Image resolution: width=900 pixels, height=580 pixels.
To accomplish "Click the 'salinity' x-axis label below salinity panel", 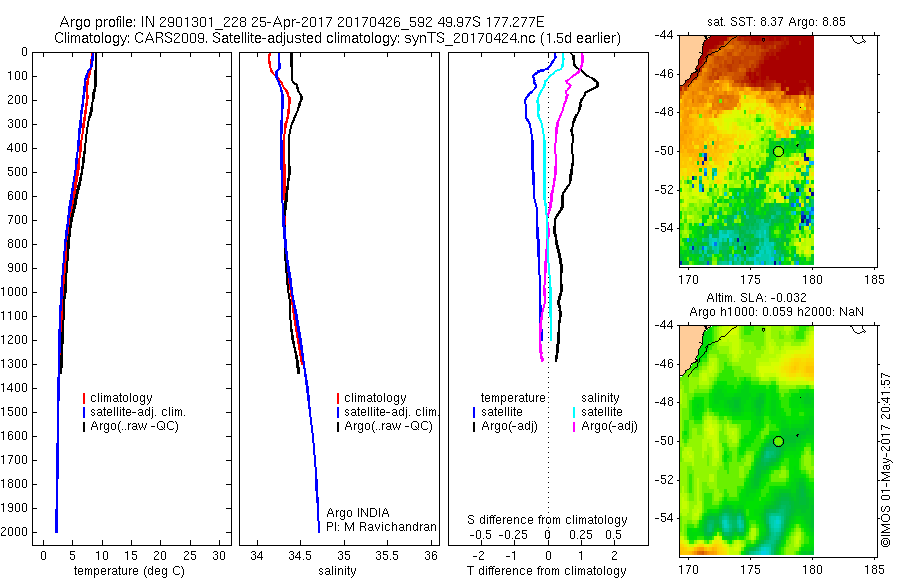I will click(337, 571).
